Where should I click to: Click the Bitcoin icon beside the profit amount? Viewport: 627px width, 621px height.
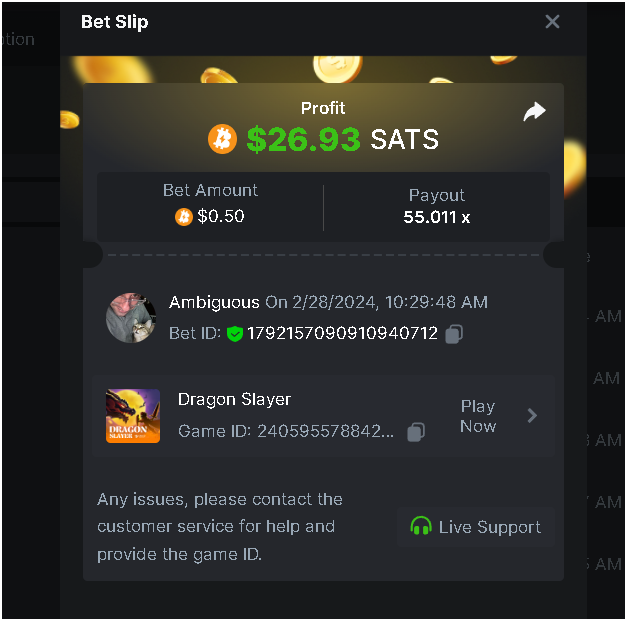coord(222,139)
